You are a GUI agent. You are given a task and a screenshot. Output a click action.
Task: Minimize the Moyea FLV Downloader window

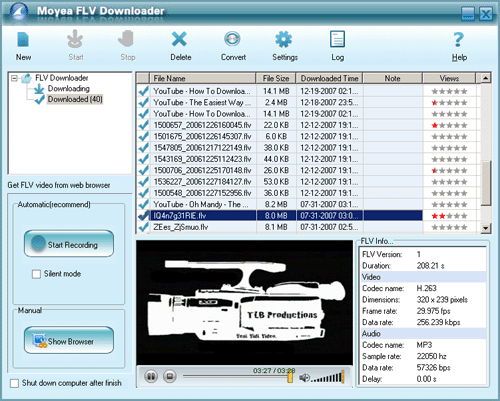tap(468, 14)
